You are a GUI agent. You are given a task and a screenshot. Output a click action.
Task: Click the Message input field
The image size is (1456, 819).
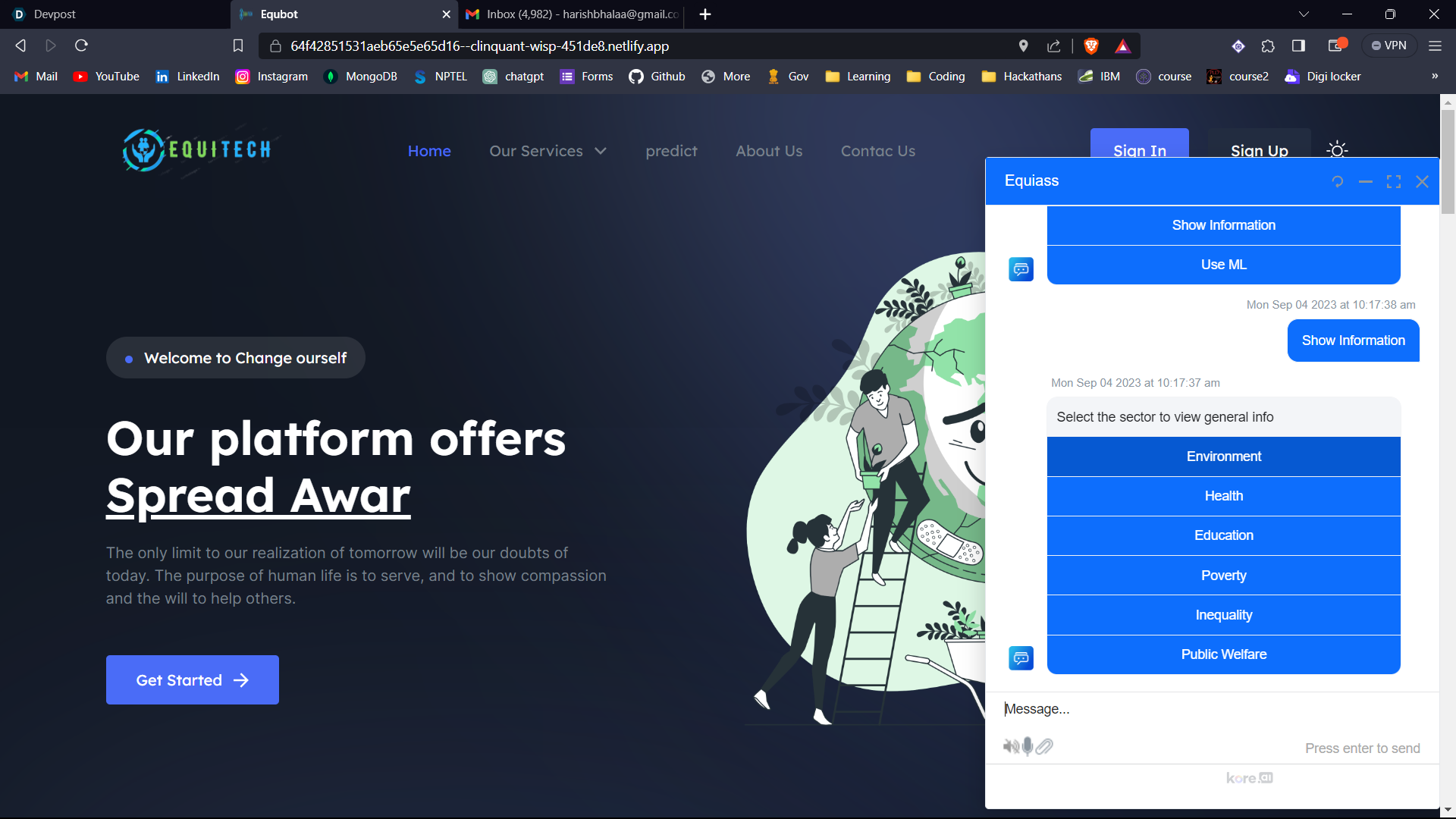pyautogui.click(x=1213, y=709)
